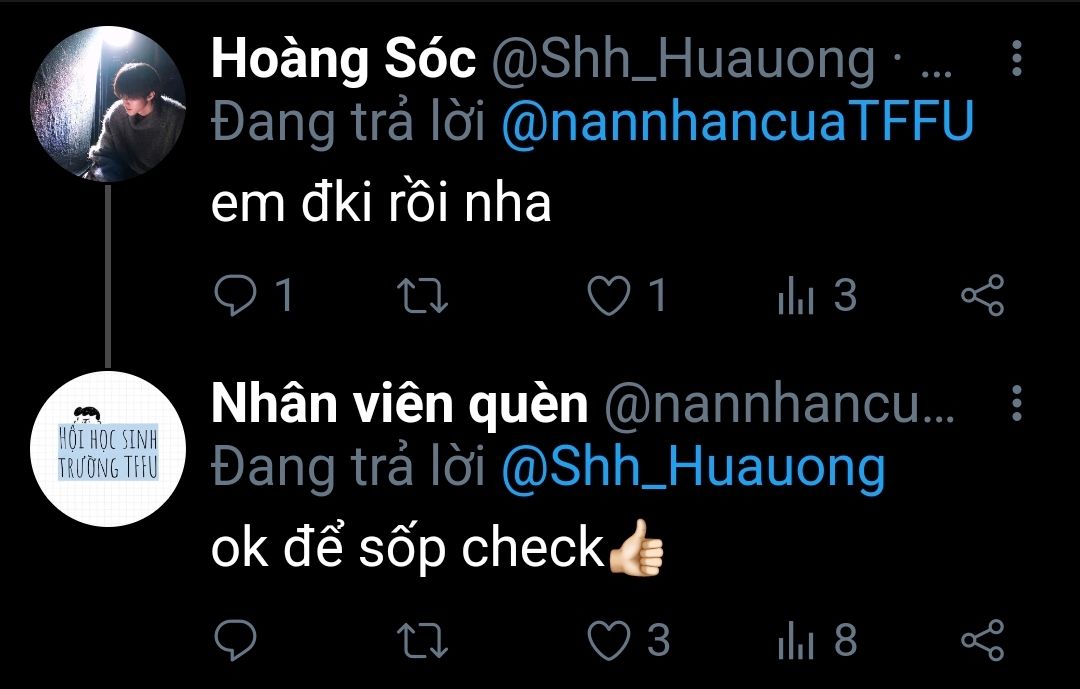The image size is (1080, 689).
Task: Open the "ok để sốp check" tweet text
Action: [x=408, y=549]
